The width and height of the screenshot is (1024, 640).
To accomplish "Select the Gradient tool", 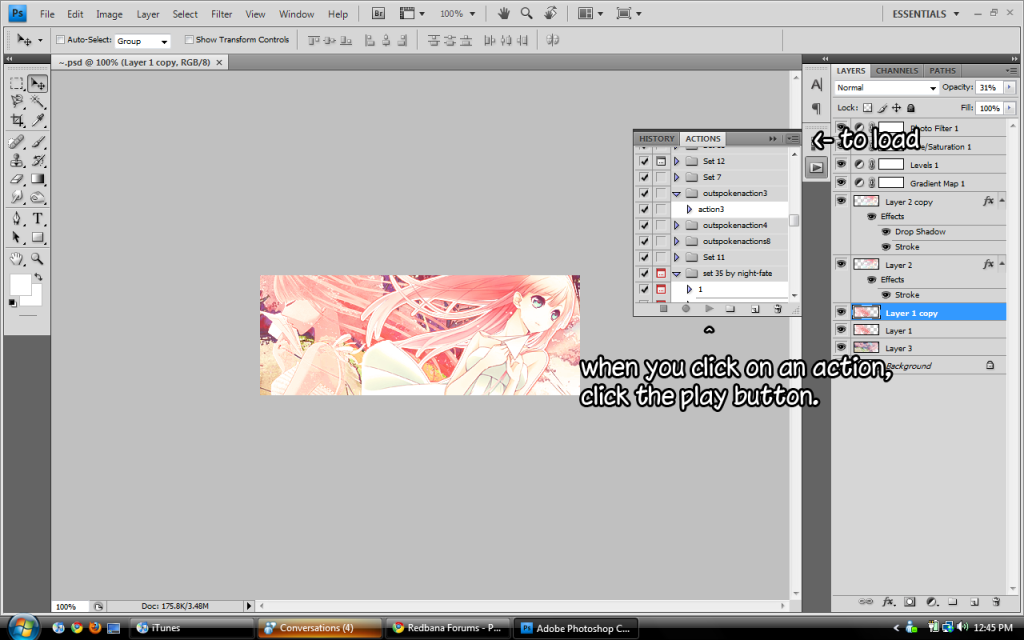I will 37,178.
